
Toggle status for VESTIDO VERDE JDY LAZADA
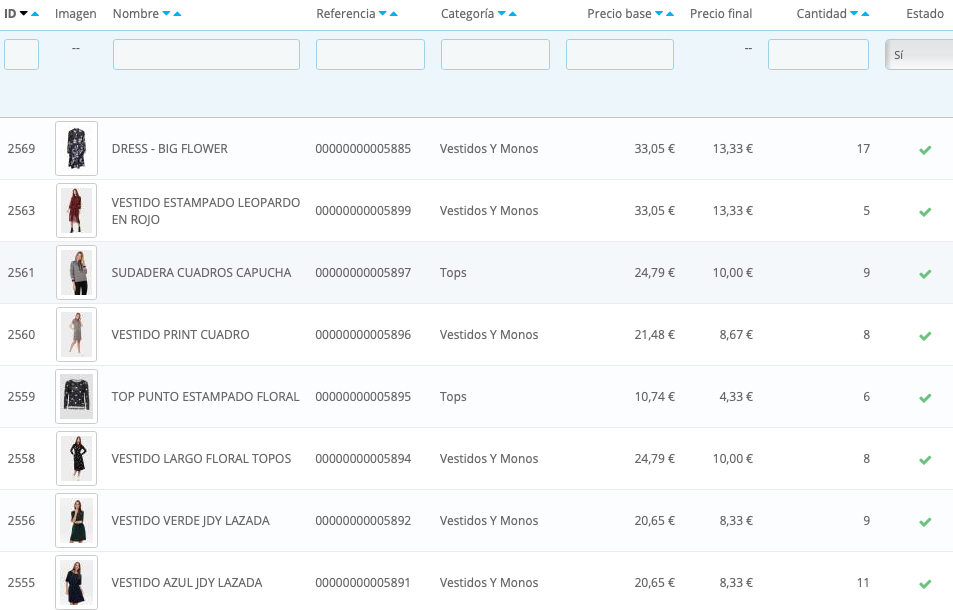925,521
